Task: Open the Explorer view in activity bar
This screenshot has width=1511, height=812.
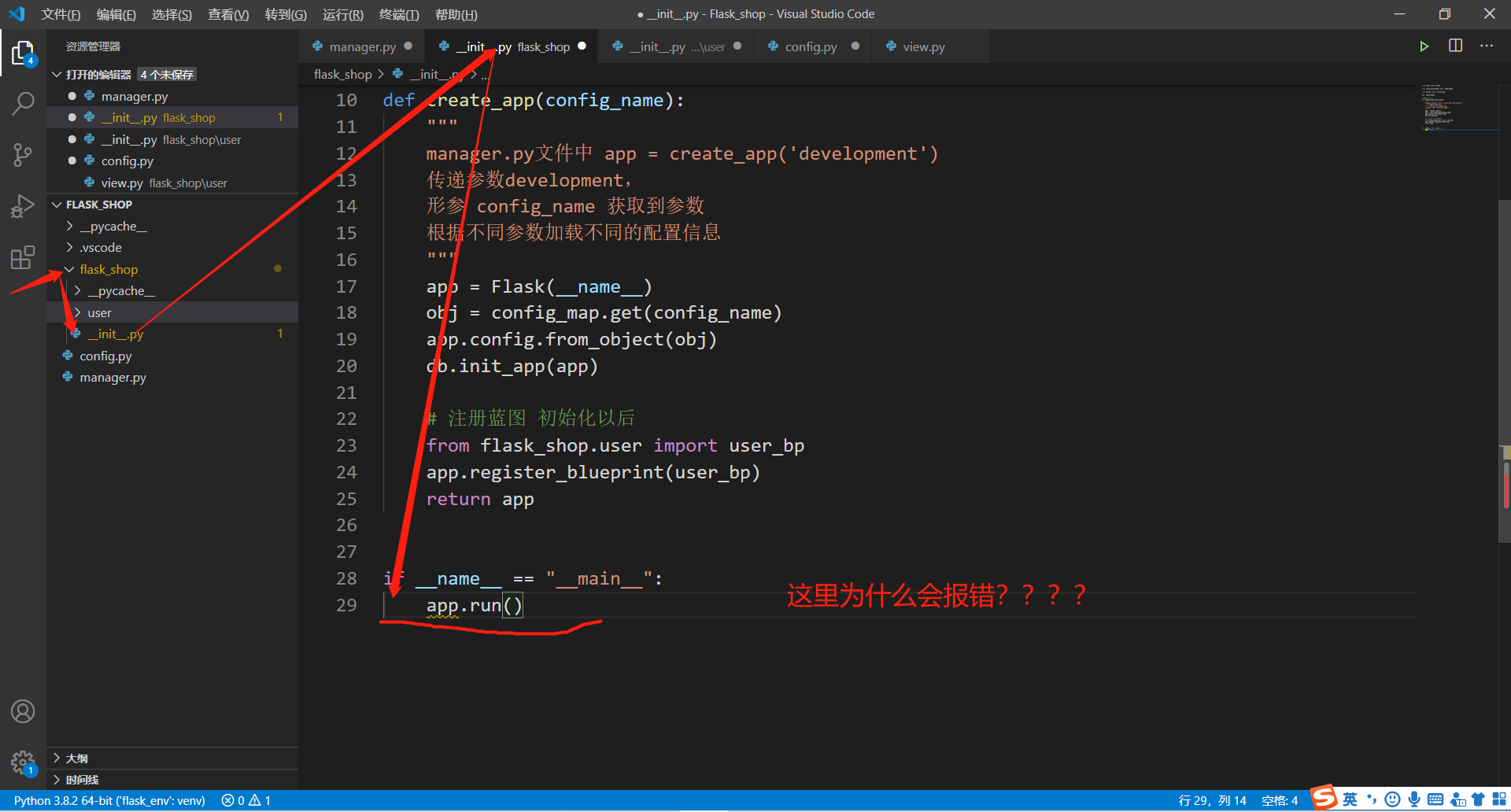Action: [x=23, y=54]
